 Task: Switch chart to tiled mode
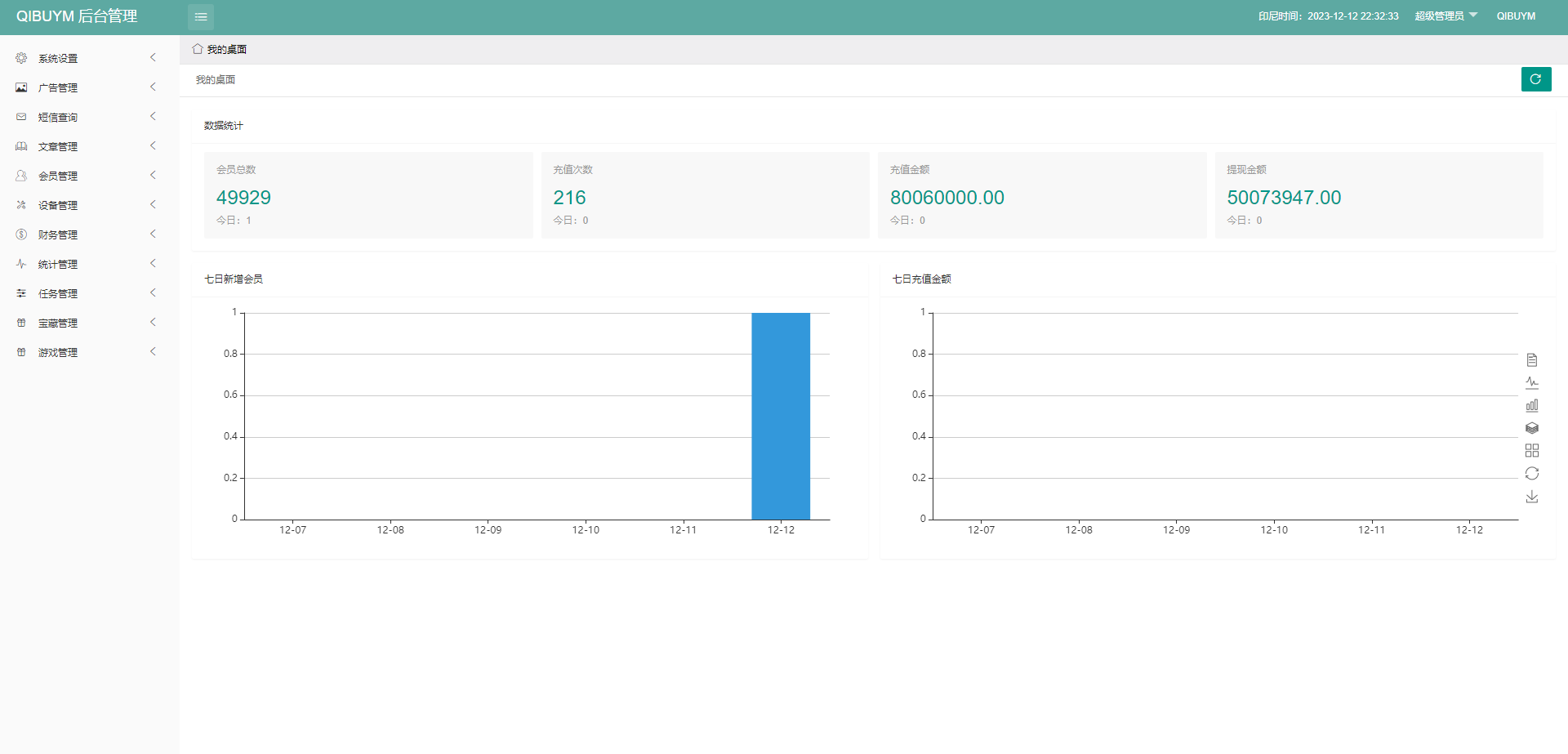(x=1532, y=451)
